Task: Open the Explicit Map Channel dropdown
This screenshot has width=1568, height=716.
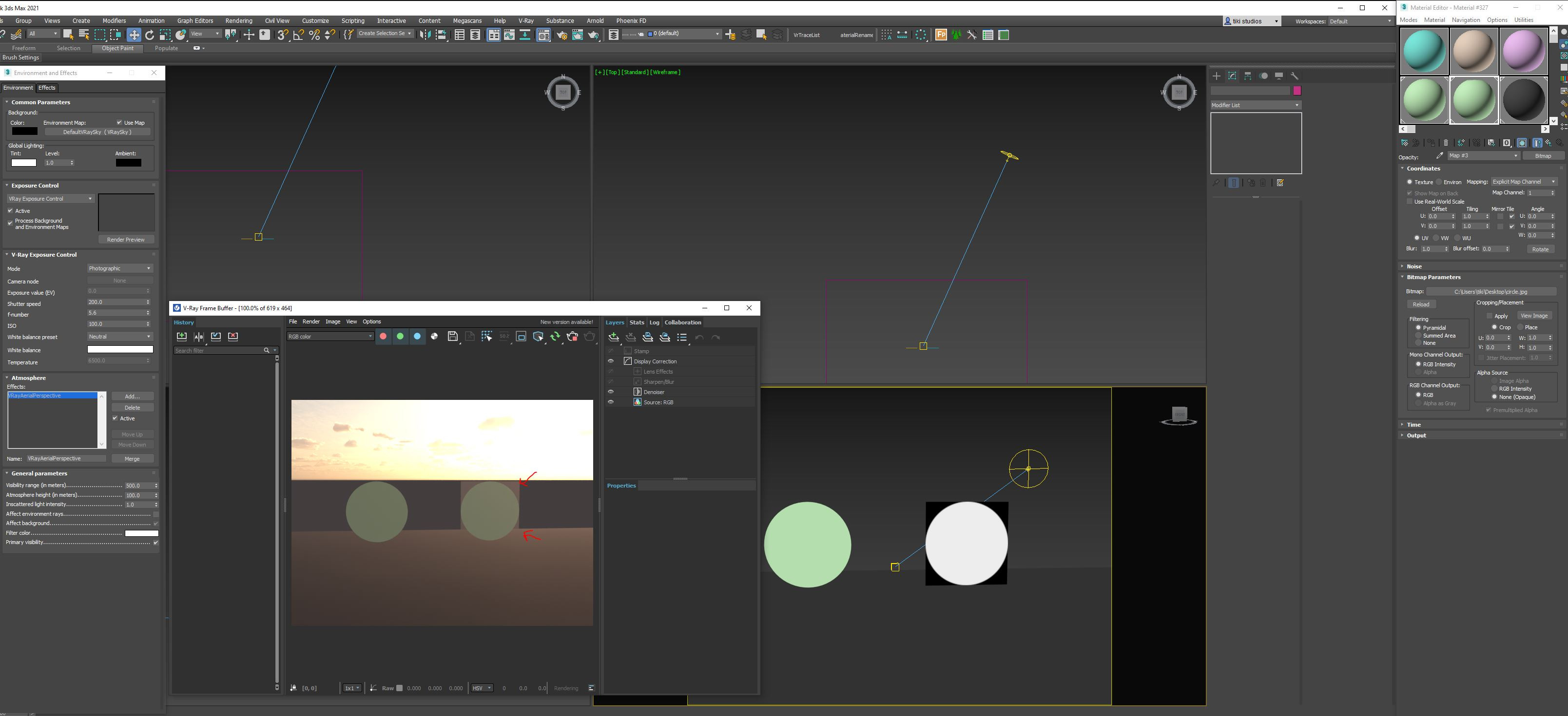Action: point(1524,182)
